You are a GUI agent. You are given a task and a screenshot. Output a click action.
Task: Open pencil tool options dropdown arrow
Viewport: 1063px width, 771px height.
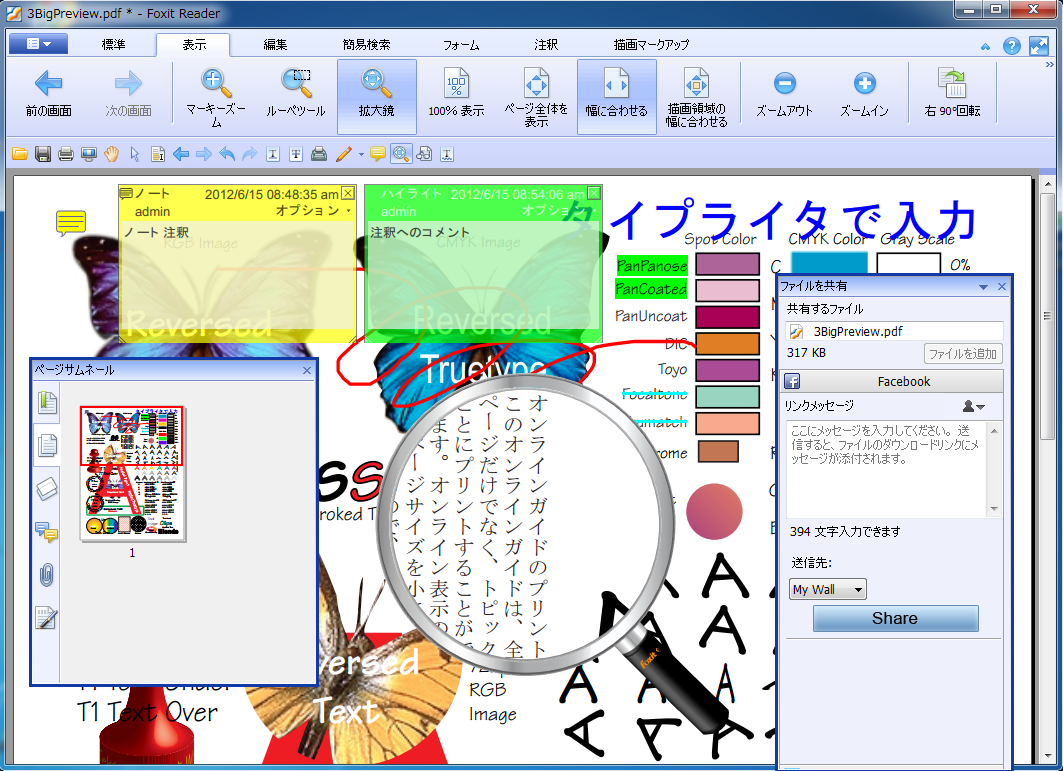(x=361, y=155)
